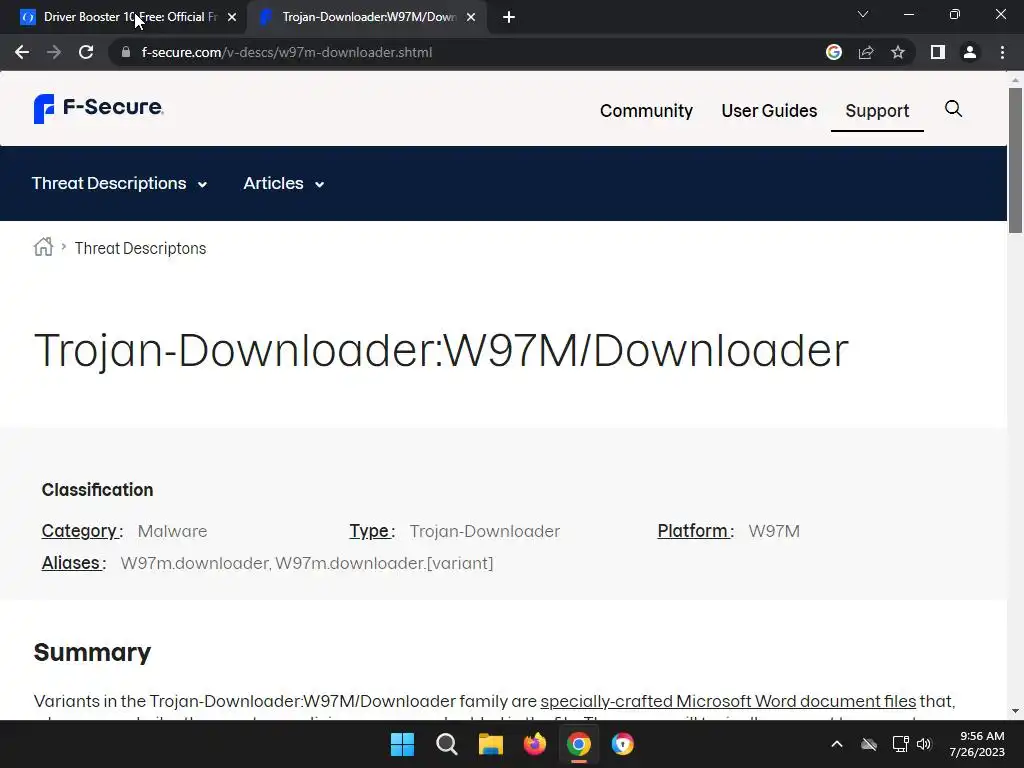Open a new tab with plus button
Image resolution: width=1024 pixels, height=768 pixels.
click(509, 17)
